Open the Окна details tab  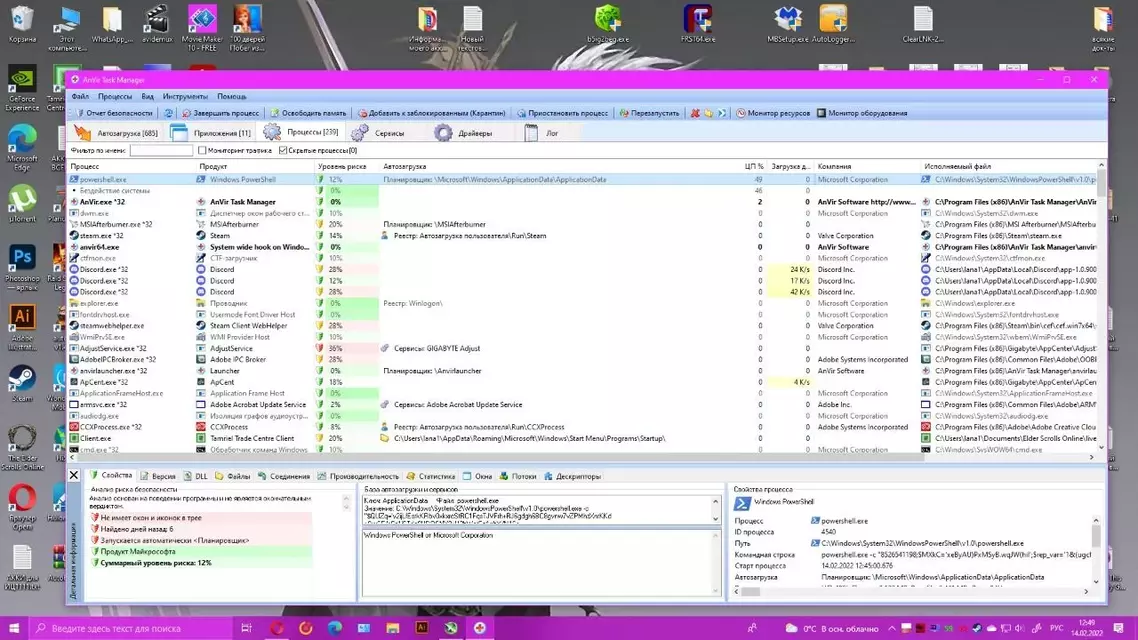click(x=478, y=477)
